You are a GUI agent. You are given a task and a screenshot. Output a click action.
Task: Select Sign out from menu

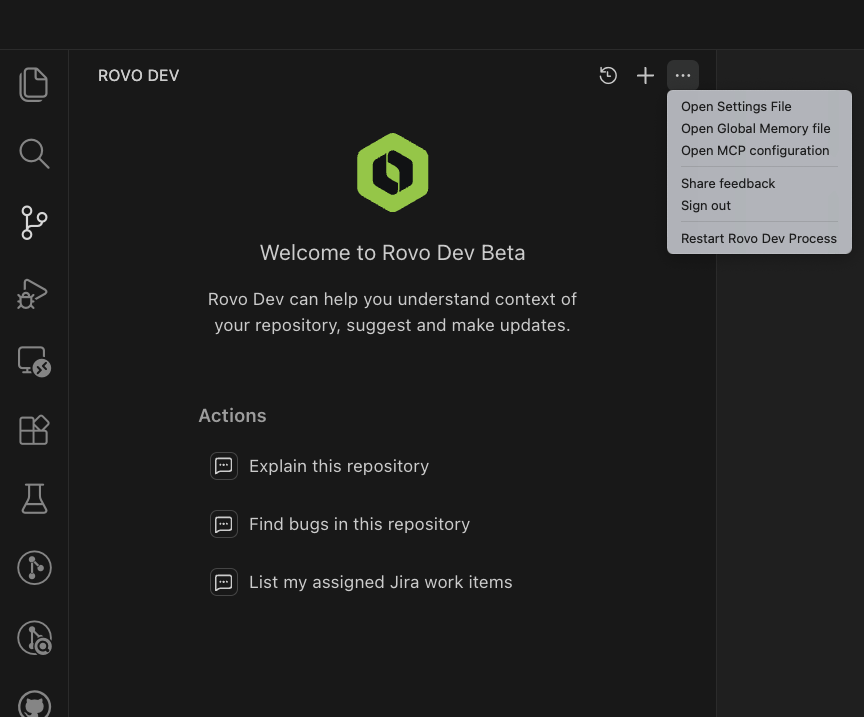(x=759, y=206)
